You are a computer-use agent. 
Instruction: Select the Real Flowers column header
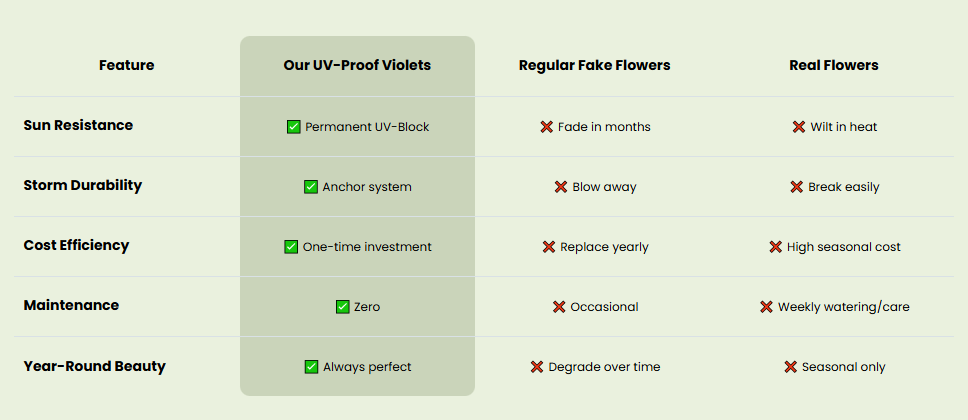[834, 66]
